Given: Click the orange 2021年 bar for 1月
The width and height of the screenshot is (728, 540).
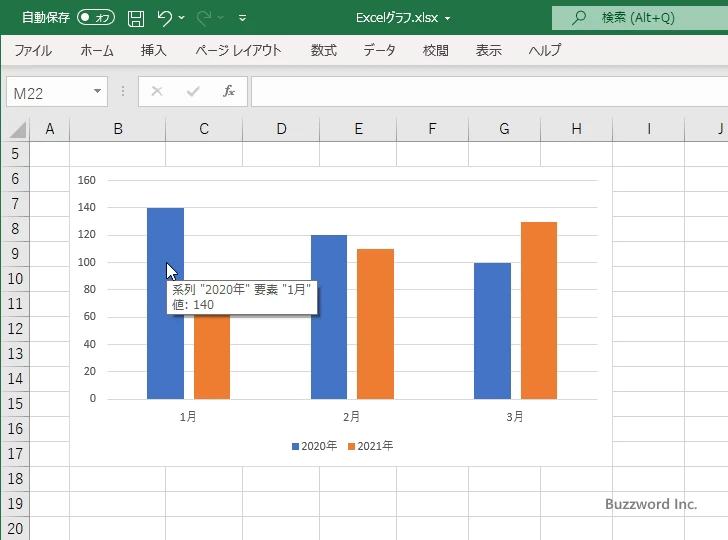Looking at the screenshot, I should click(x=212, y=357).
